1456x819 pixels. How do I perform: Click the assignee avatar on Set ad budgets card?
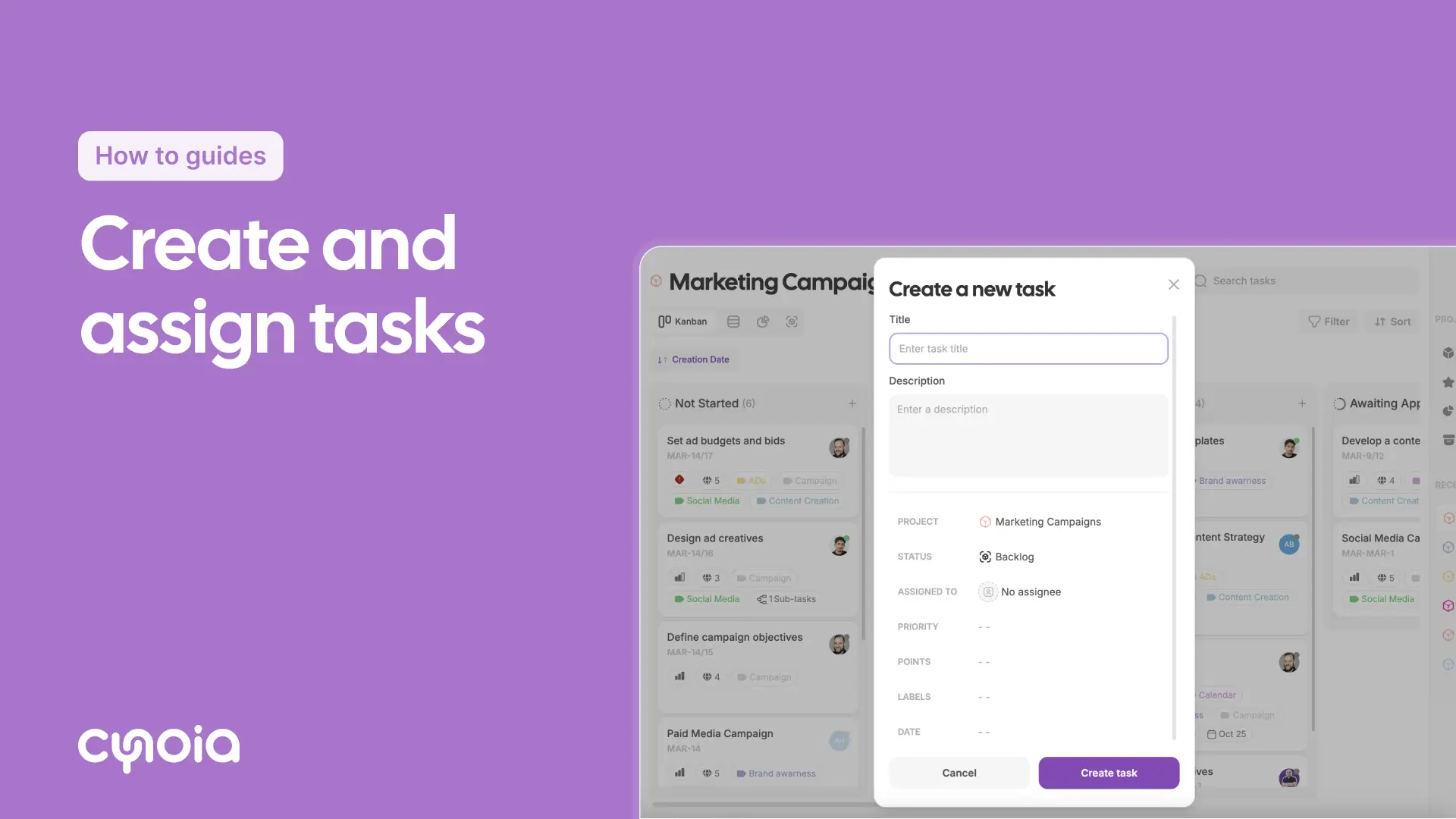[x=839, y=448]
